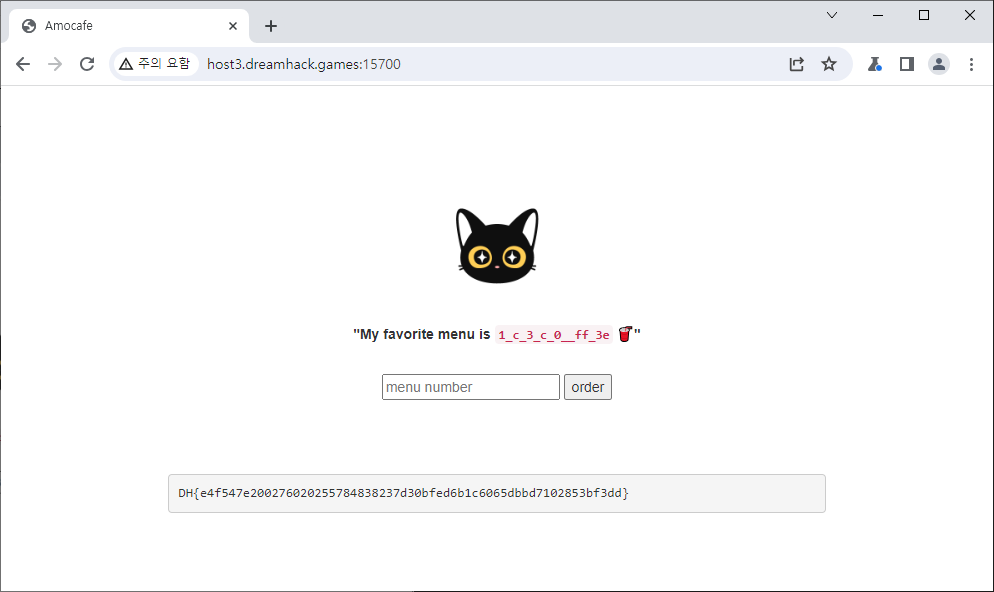Image resolution: width=994 pixels, height=592 pixels.
Task: Toggle the browser side panel
Action: point(906,64)
